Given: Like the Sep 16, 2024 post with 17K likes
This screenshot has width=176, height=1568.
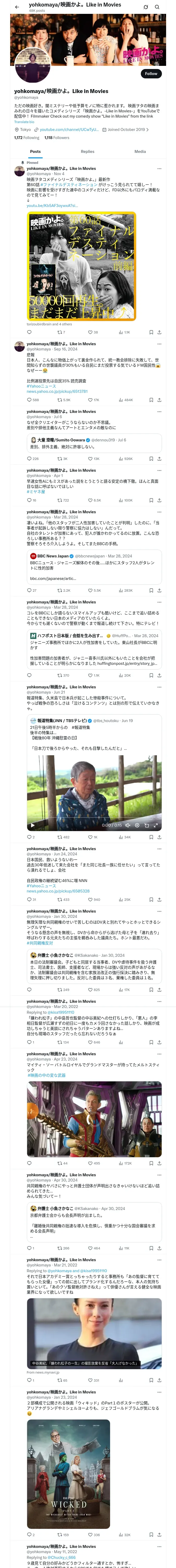Looking at the screenshot, I should point(93,400).
